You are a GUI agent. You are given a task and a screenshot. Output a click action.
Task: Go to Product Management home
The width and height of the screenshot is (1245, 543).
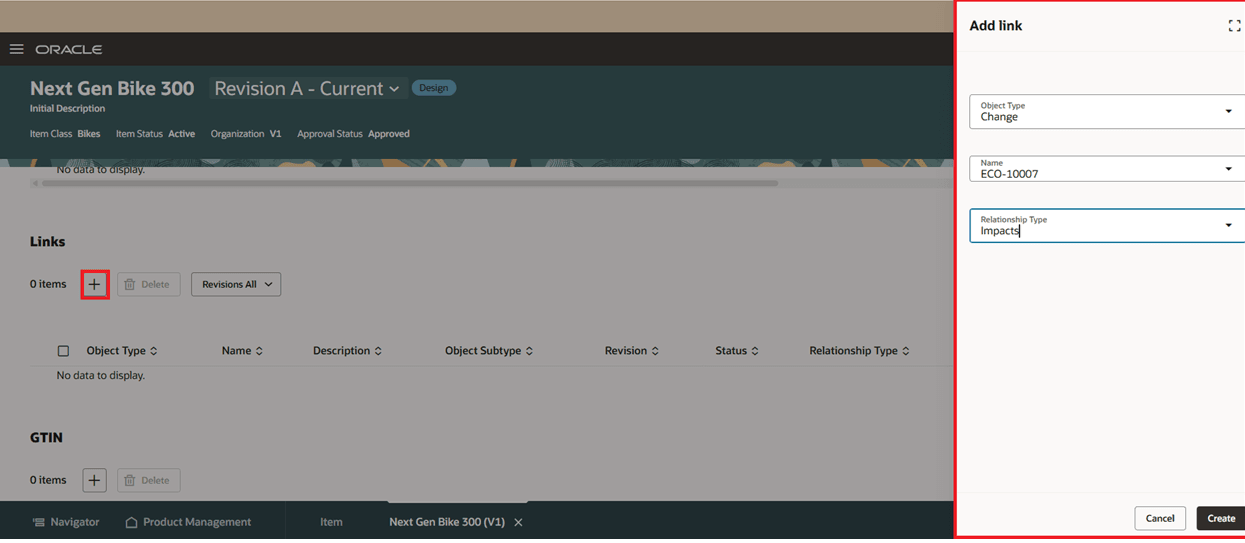pyautogui.click(x=188, y=522)
